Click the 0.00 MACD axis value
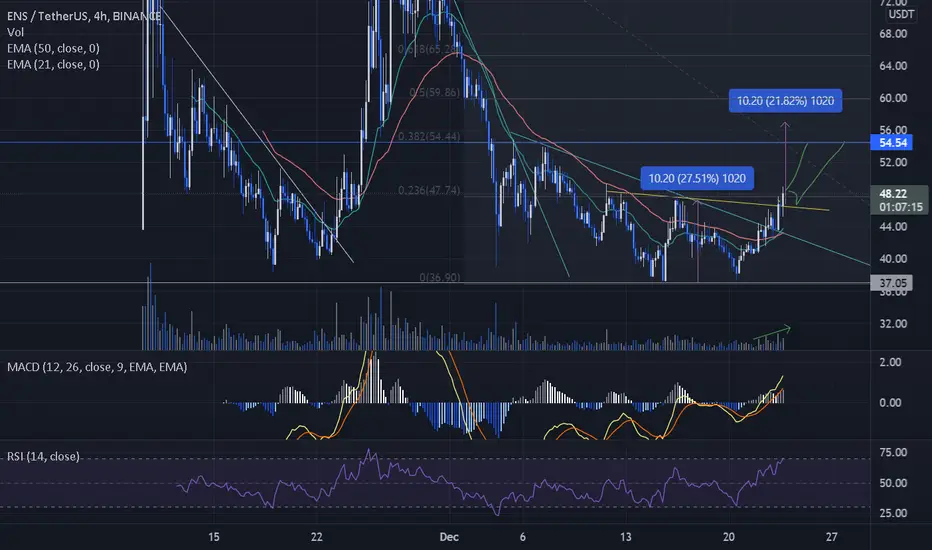The image size is (932, 550). point(890,403)
